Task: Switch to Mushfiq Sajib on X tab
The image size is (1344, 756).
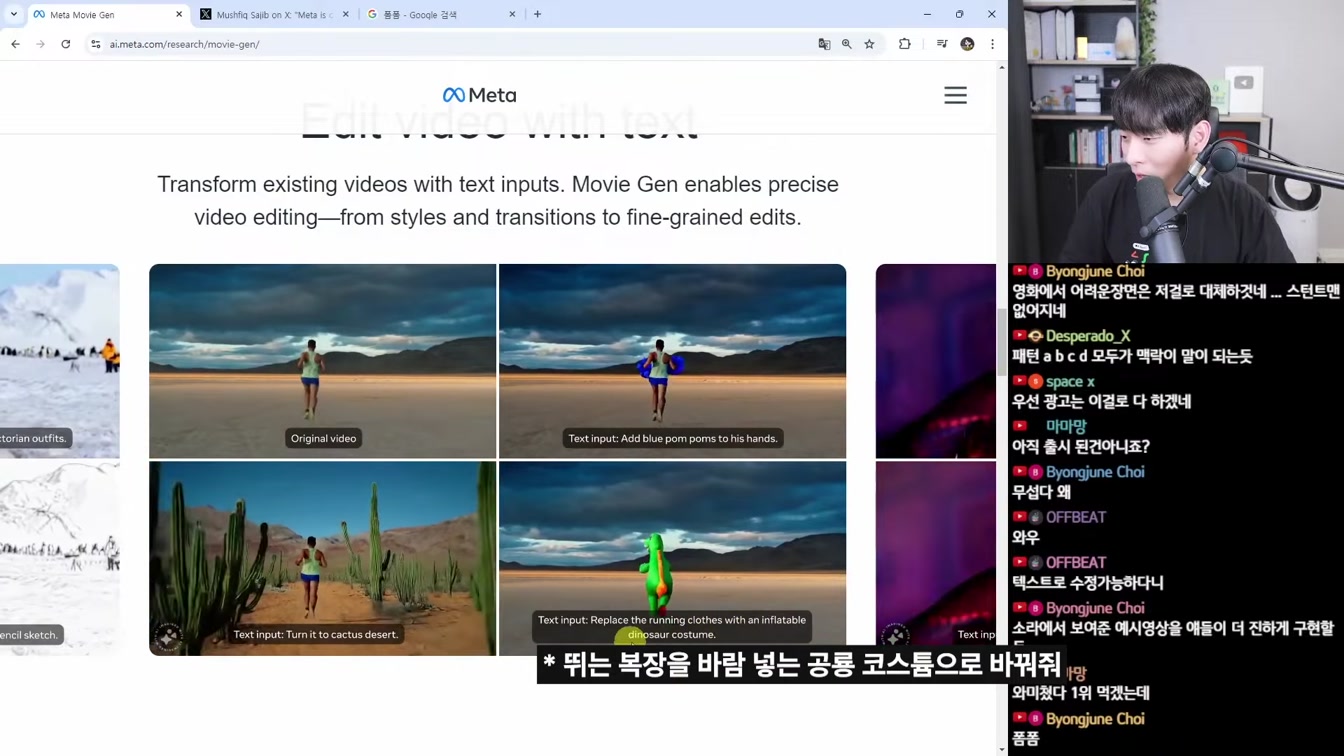Action: pyautogui.click(x=275, y=14)
